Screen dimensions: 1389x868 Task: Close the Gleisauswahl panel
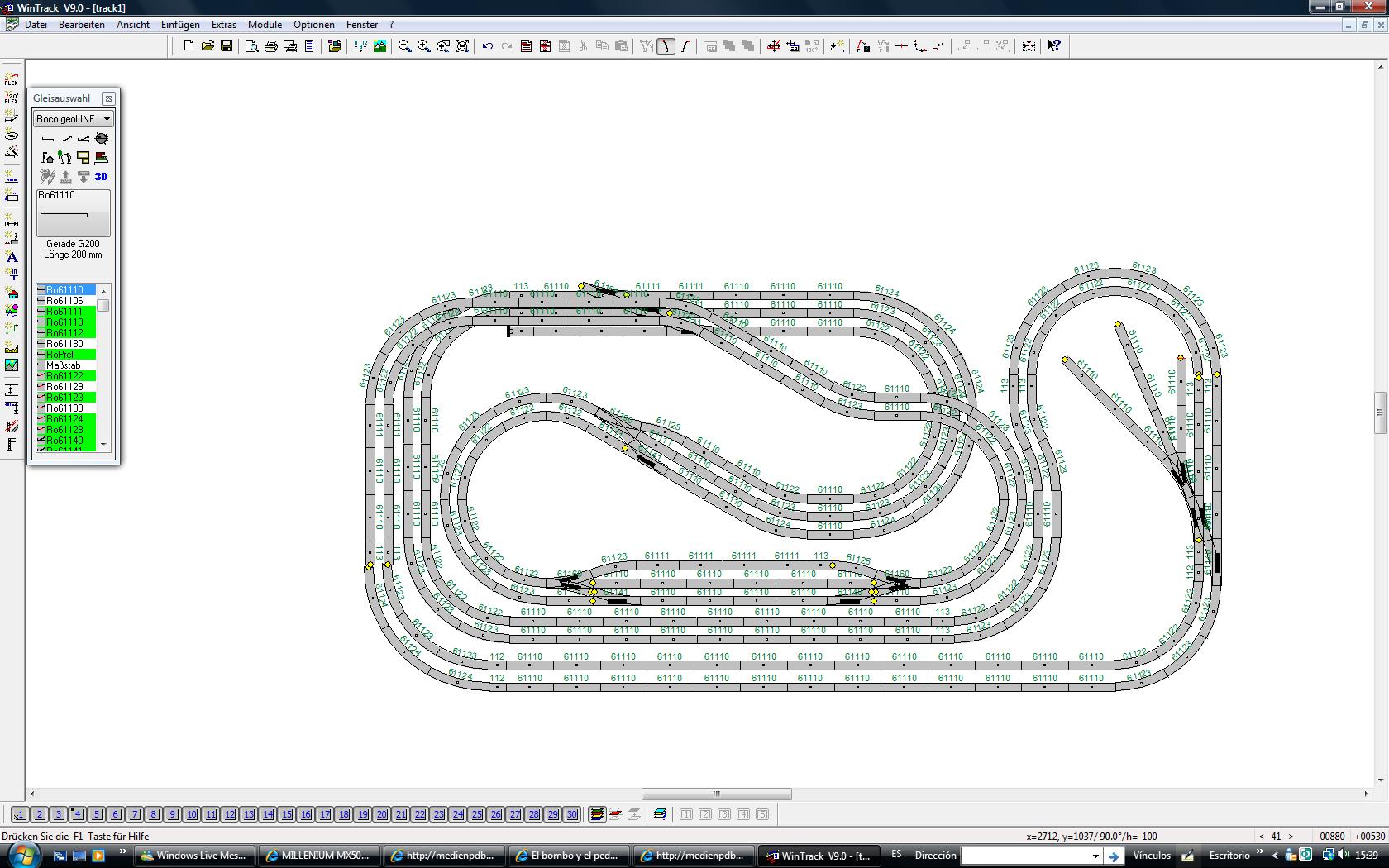pos(108,98)
